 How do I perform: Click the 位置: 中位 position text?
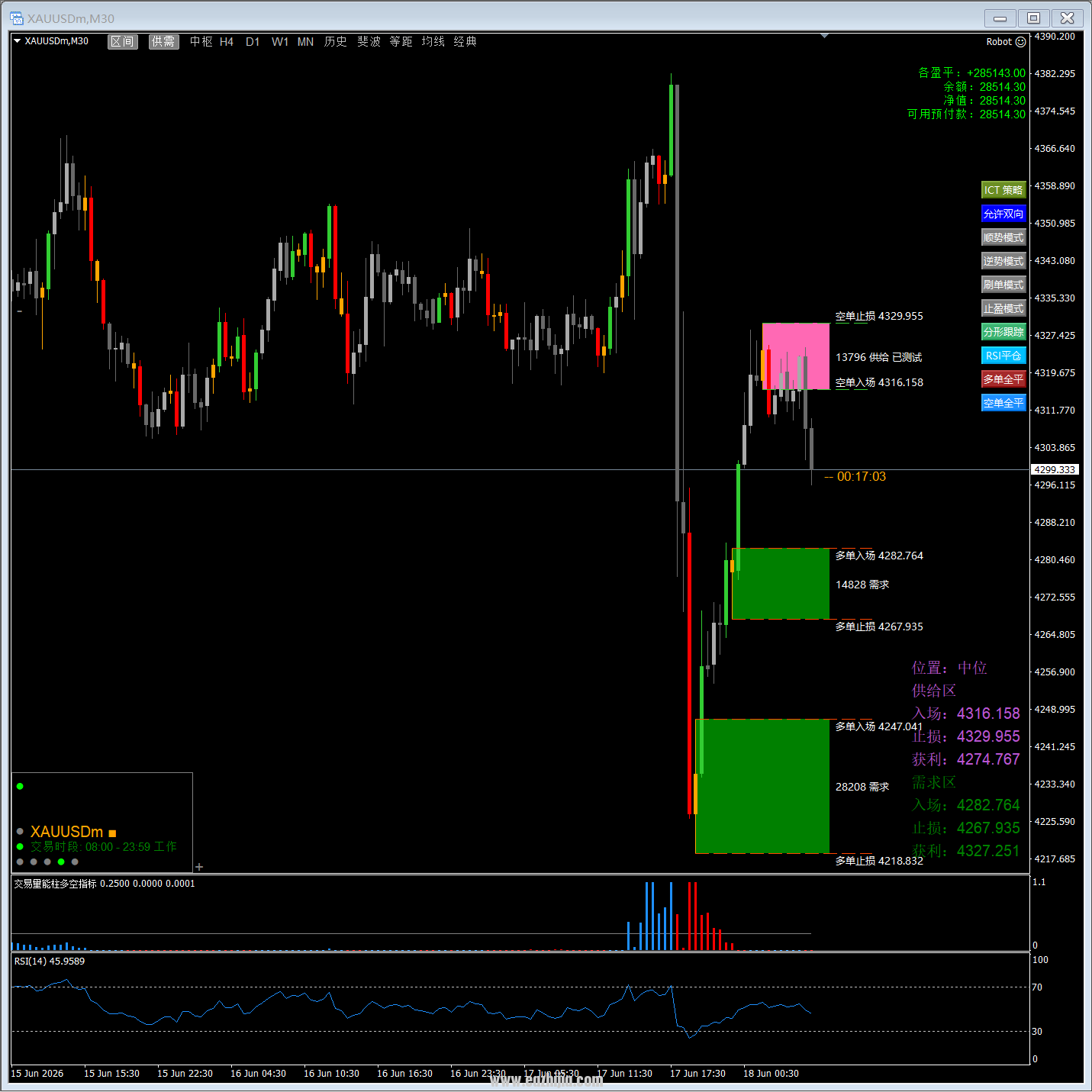click(x=949, y=668)
